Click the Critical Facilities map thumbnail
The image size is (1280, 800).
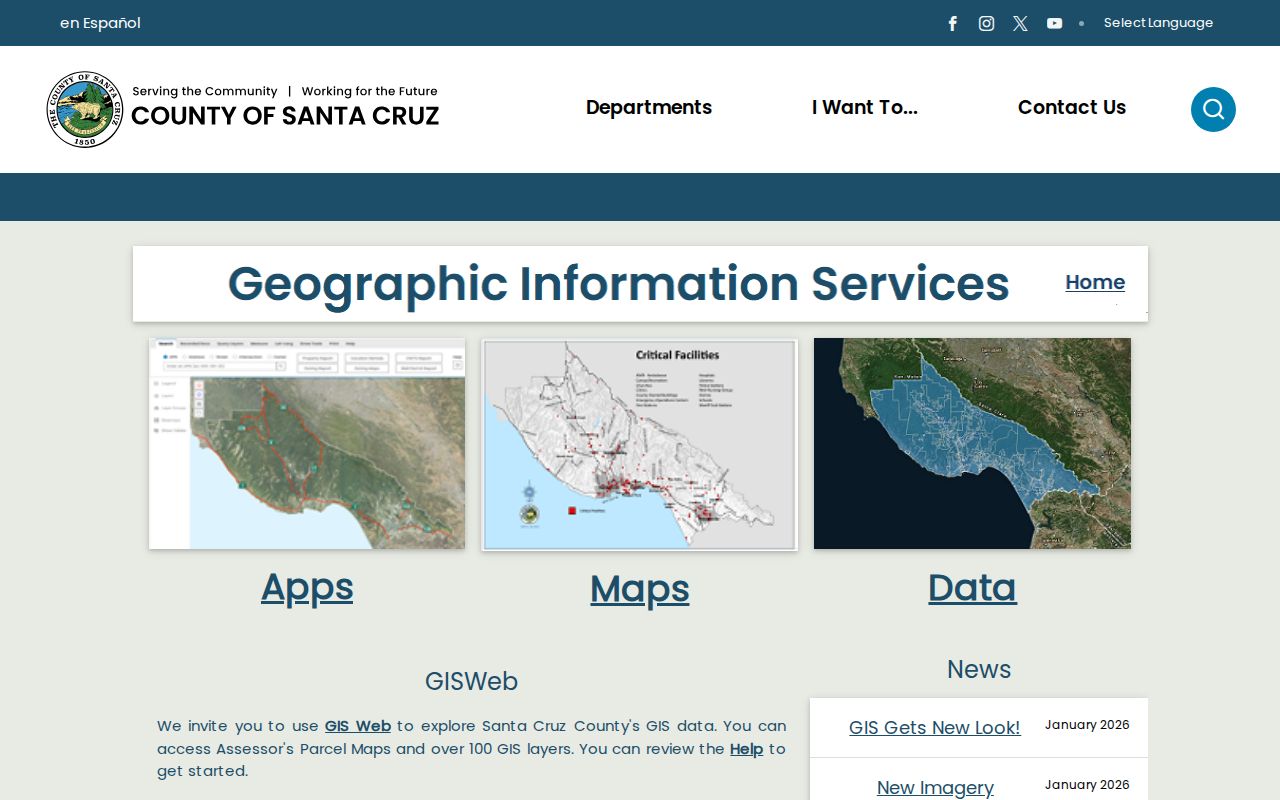[x=640, y=444]
